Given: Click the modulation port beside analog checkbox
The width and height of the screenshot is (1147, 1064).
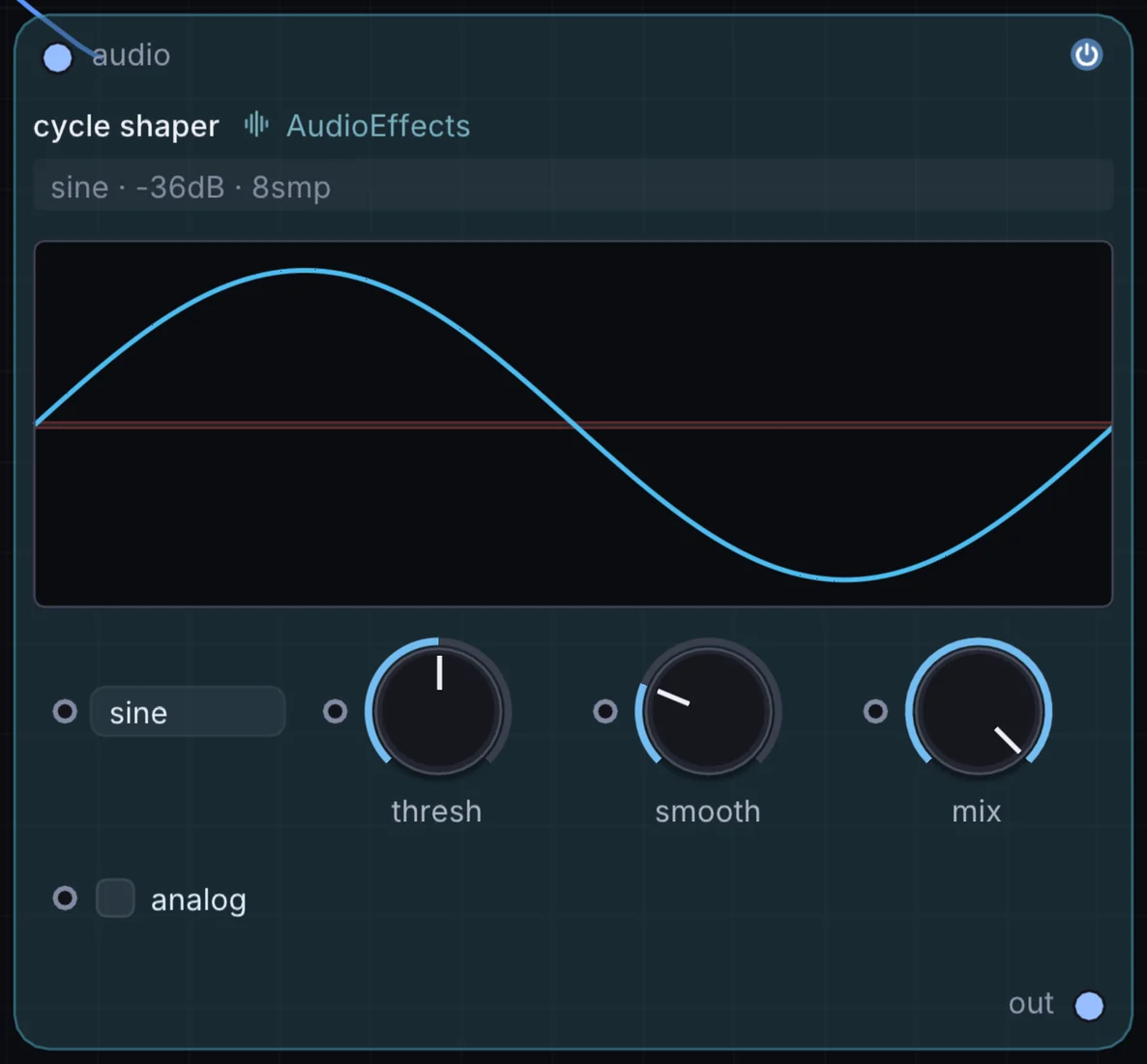Looking at the screenshot, I should pyautogui.click(x=65, y=898).
